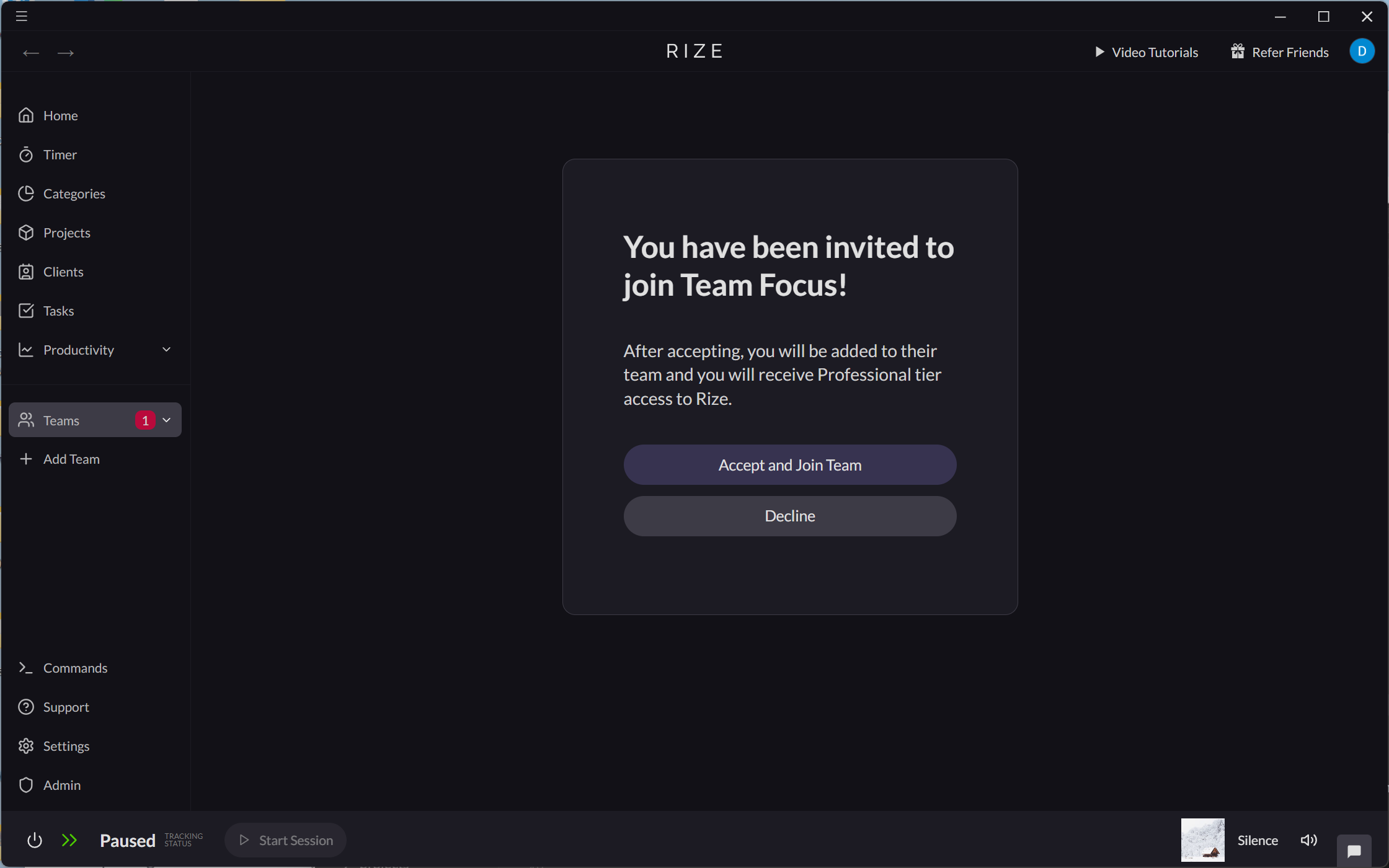The width and height of the screenshot is (1389, 868).
Task: Decline the Team Focus invitation
Action: coord(789,516)
